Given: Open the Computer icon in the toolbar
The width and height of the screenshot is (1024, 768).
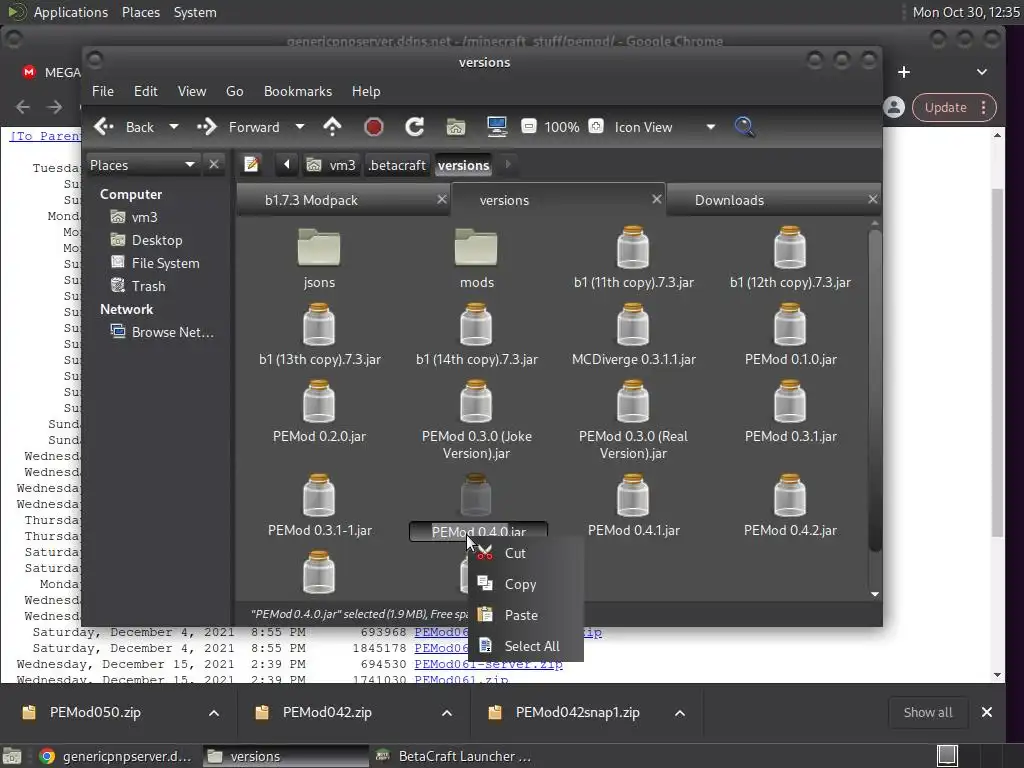Looking at the screenshot, I should pos(497,127).
